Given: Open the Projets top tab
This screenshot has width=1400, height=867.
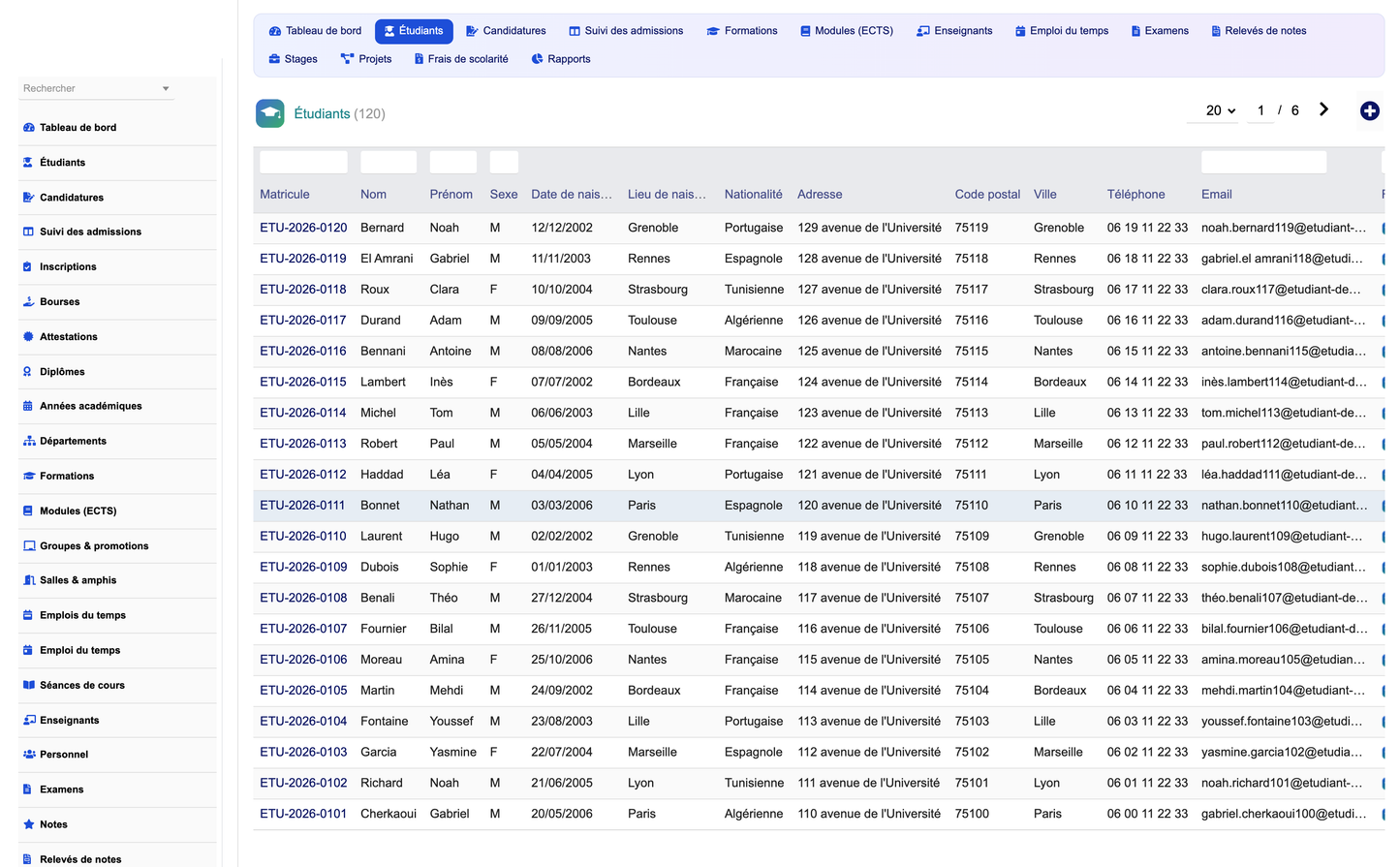Looking at the screenshot, I should [x=366, y=59].
